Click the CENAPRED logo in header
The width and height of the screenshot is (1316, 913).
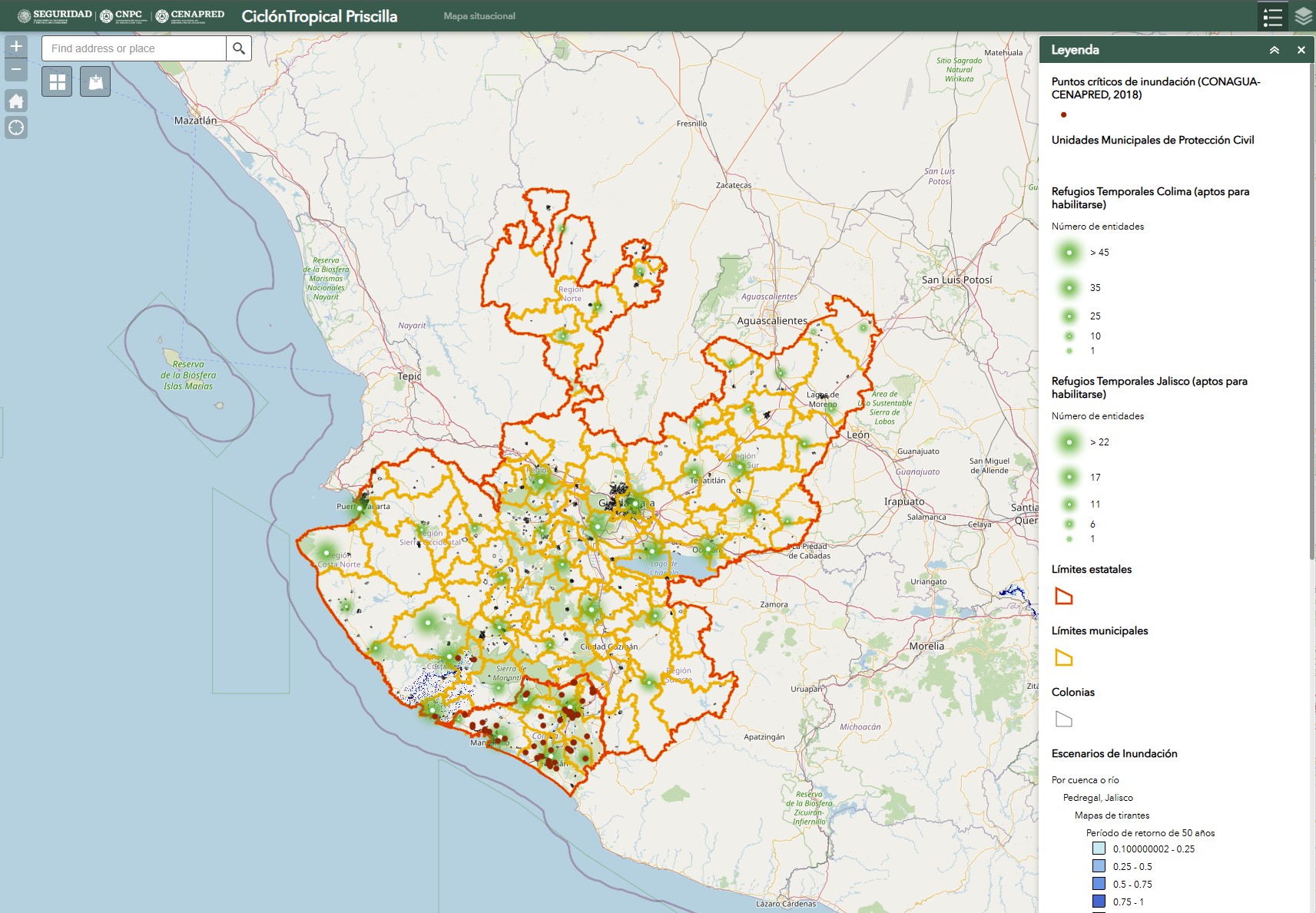click(x=191, y=15)
